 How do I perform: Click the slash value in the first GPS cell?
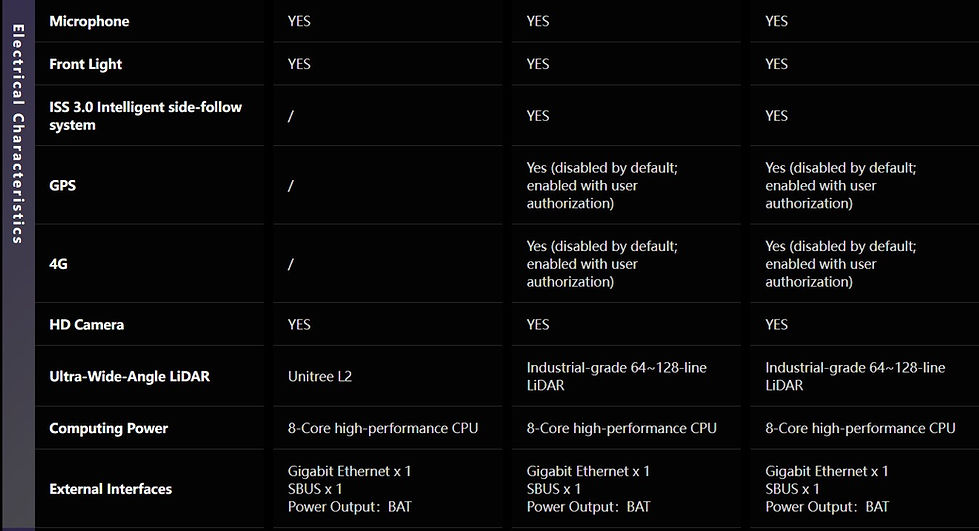point(290,186)
